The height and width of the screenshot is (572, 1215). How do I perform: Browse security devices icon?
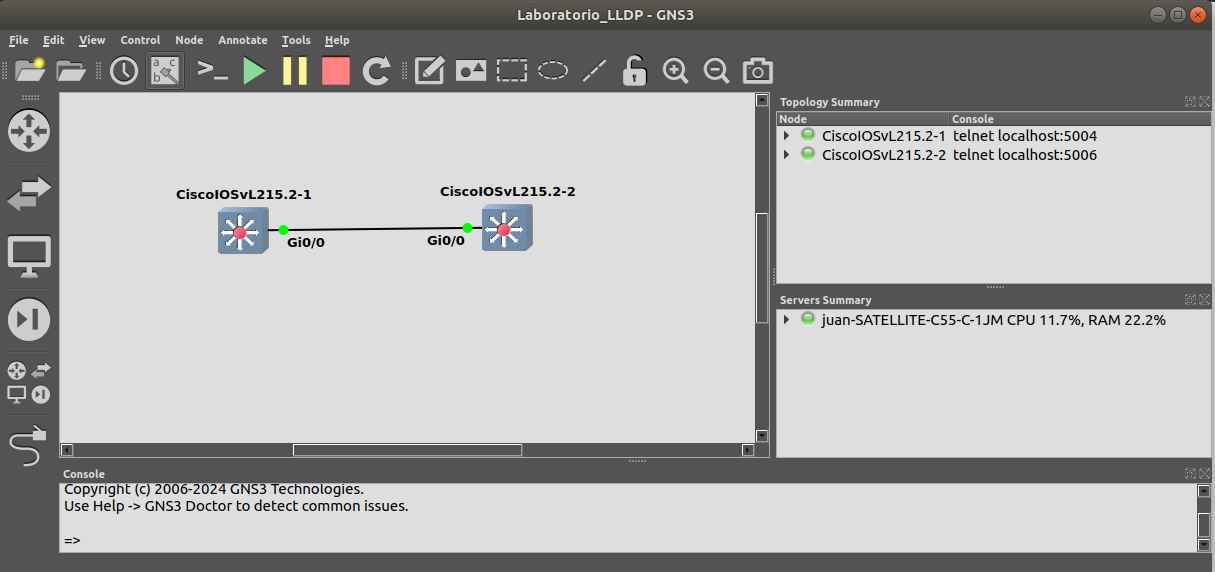(x=29, y=320)
